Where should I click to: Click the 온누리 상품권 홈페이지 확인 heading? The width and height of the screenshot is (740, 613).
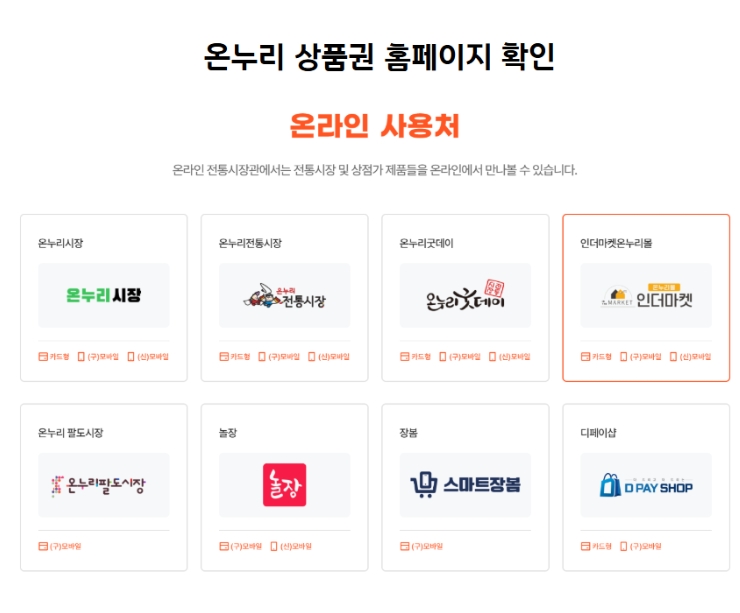coord(379,57)
